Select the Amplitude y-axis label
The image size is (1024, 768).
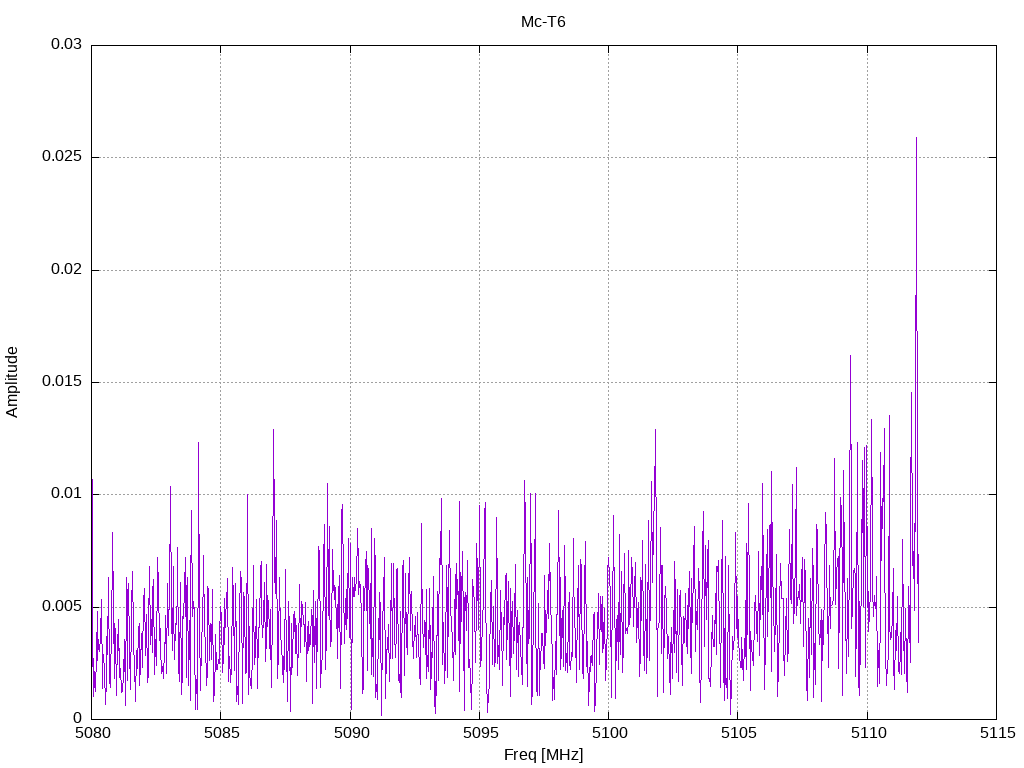pyautogui.click(x=12, y=382)
